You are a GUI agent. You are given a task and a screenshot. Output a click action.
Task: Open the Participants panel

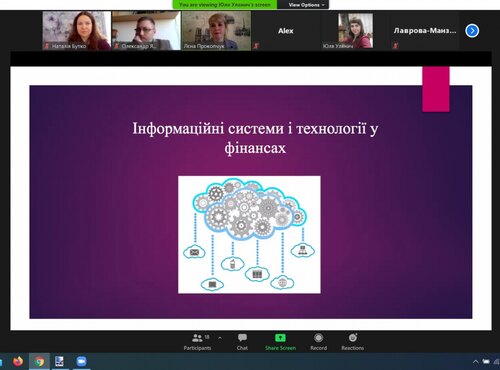(x=197, y=342)
